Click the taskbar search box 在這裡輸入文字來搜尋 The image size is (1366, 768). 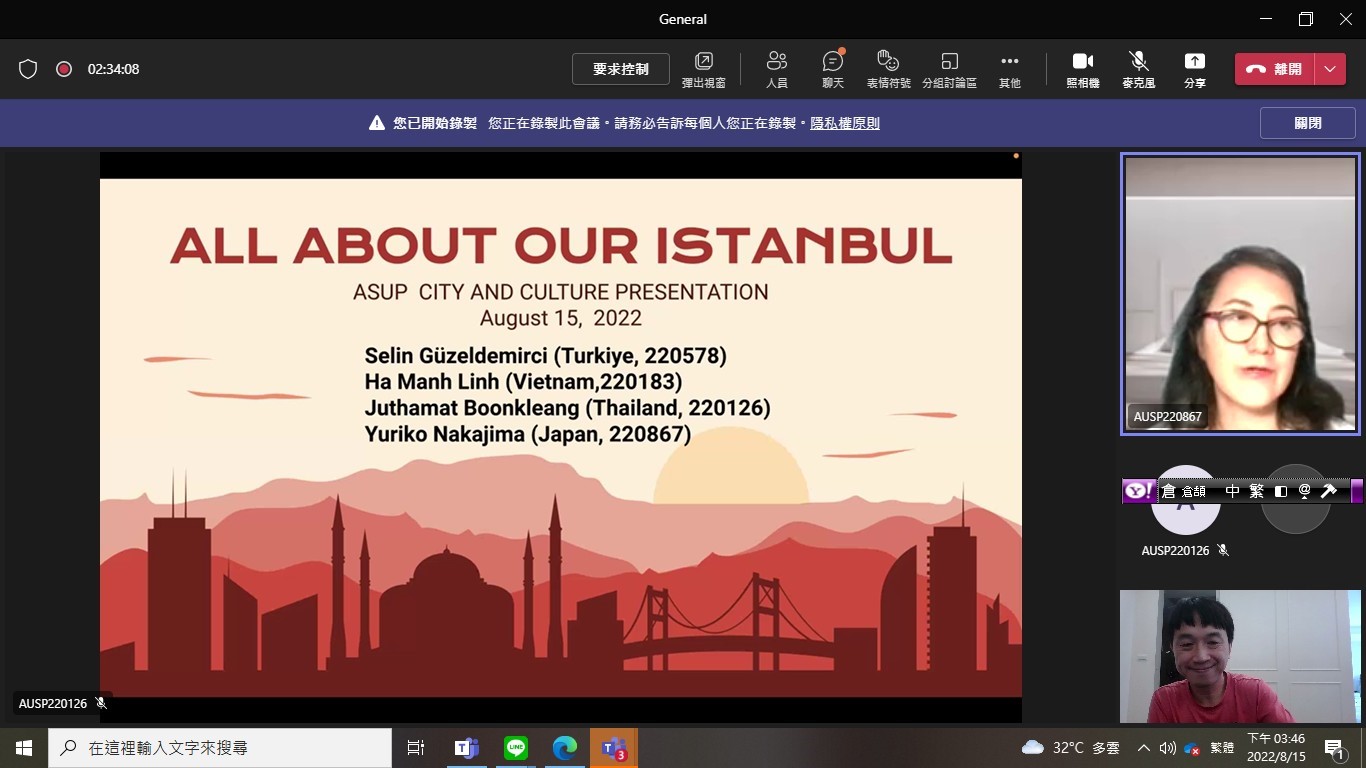[x=220, y=747]
